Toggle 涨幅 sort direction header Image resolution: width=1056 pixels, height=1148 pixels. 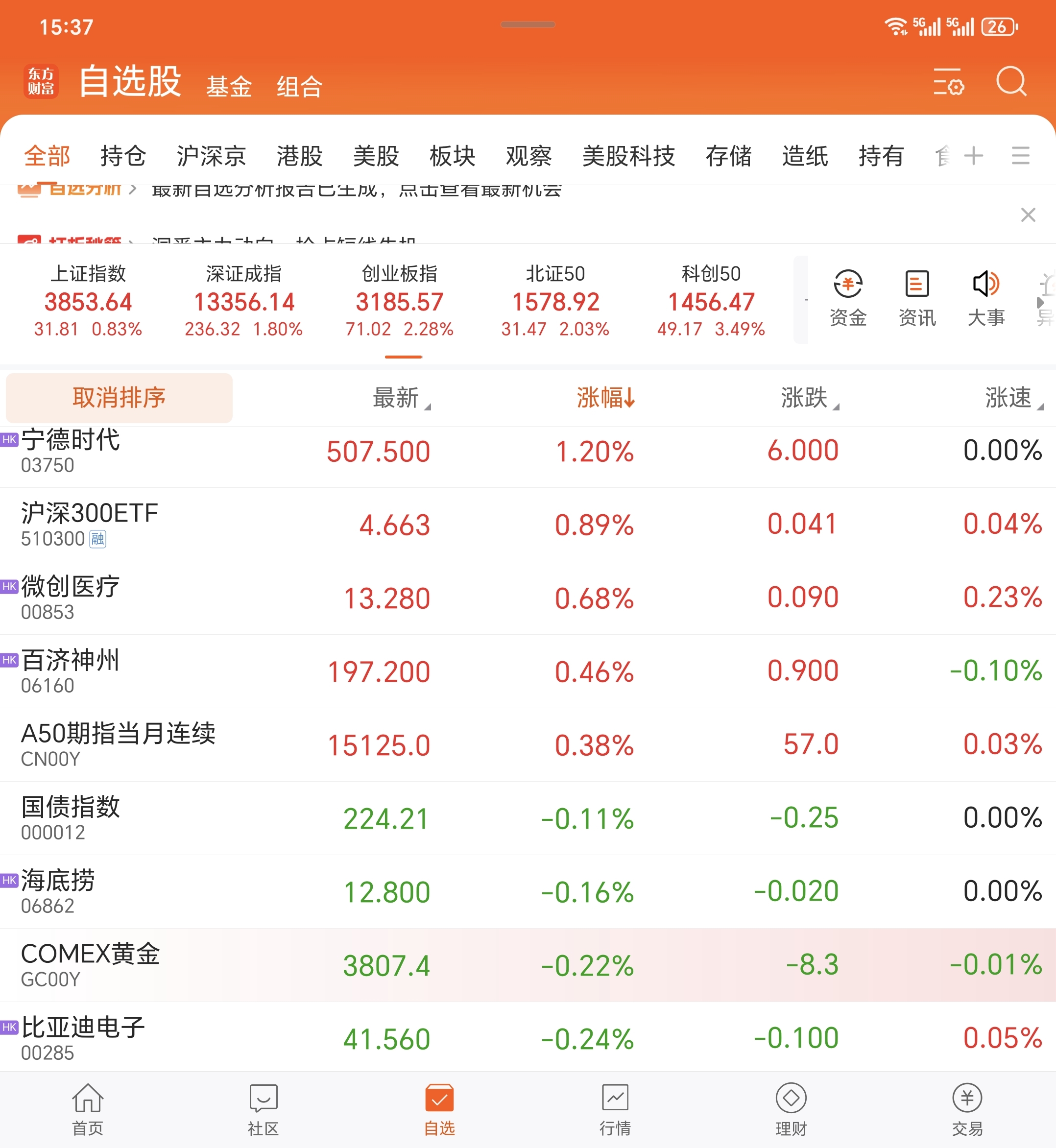[x=606, y=397]
